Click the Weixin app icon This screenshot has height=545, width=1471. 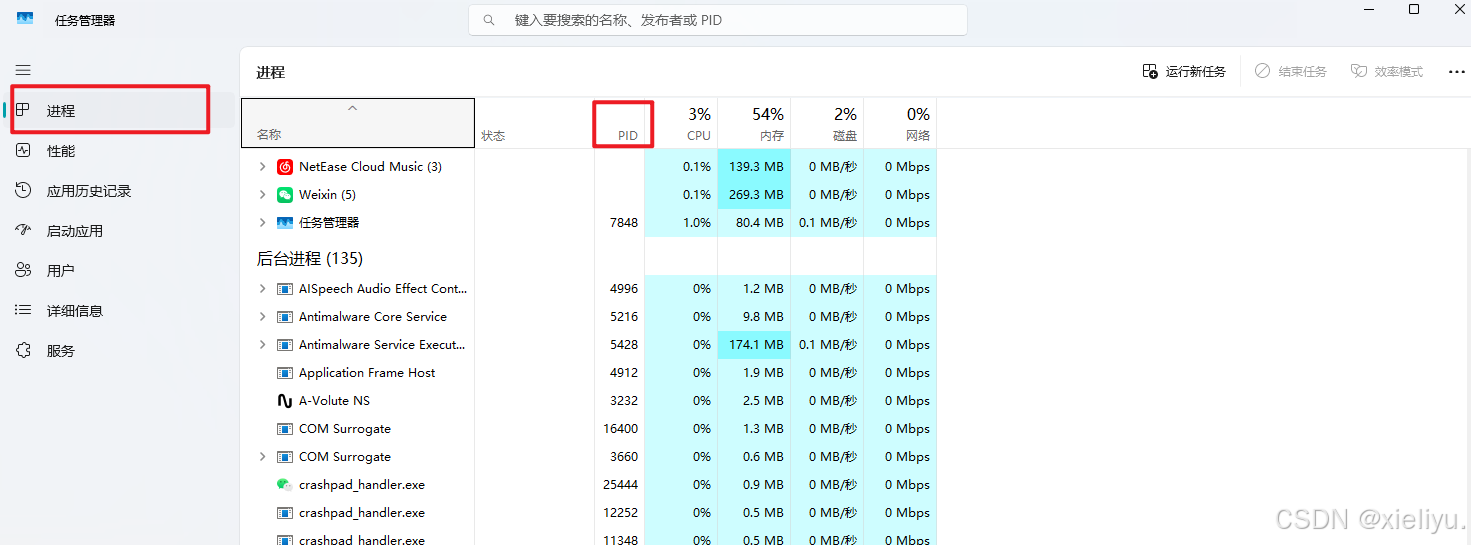[285, 195]
